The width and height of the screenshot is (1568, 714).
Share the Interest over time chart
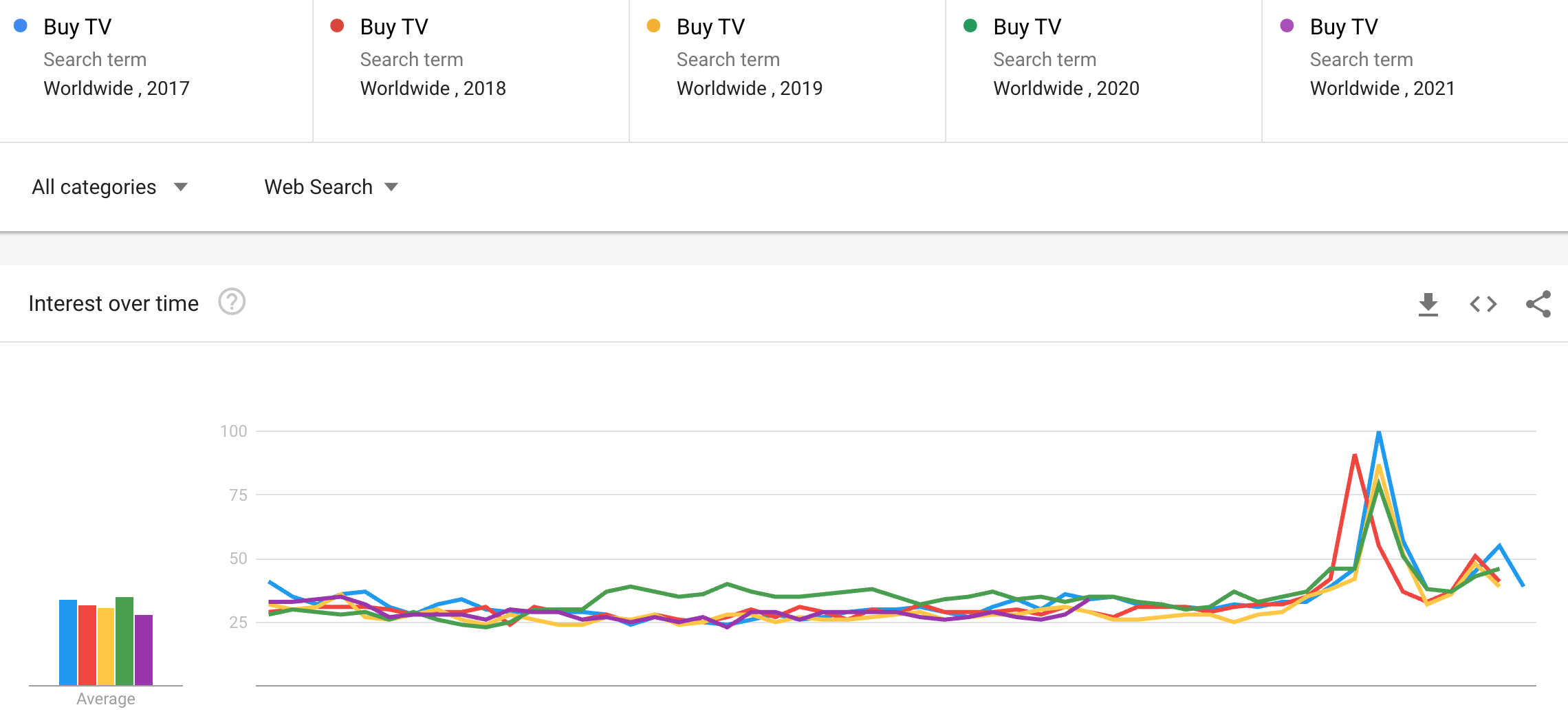[1538, 304]
